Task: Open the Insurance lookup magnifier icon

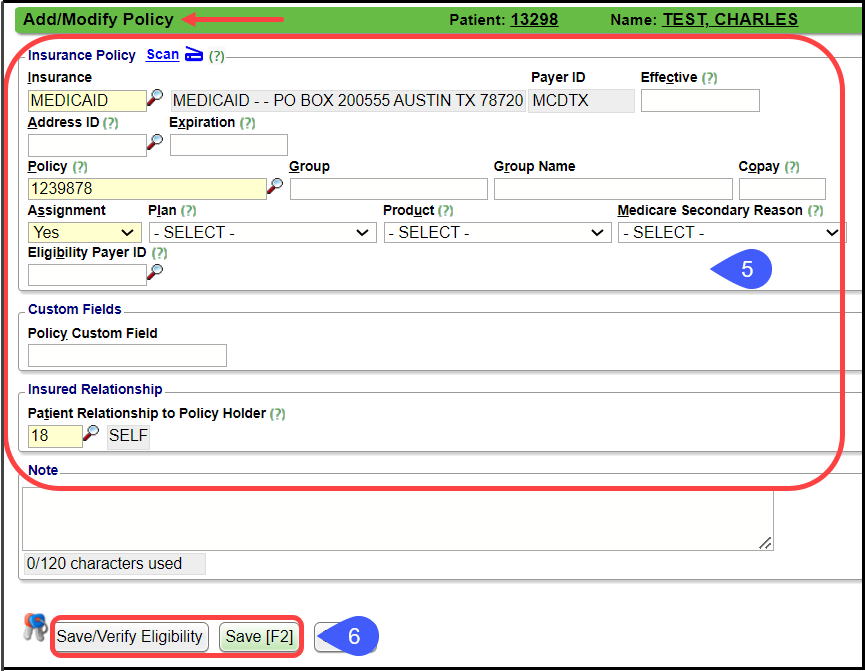Action: coord(155,98)
